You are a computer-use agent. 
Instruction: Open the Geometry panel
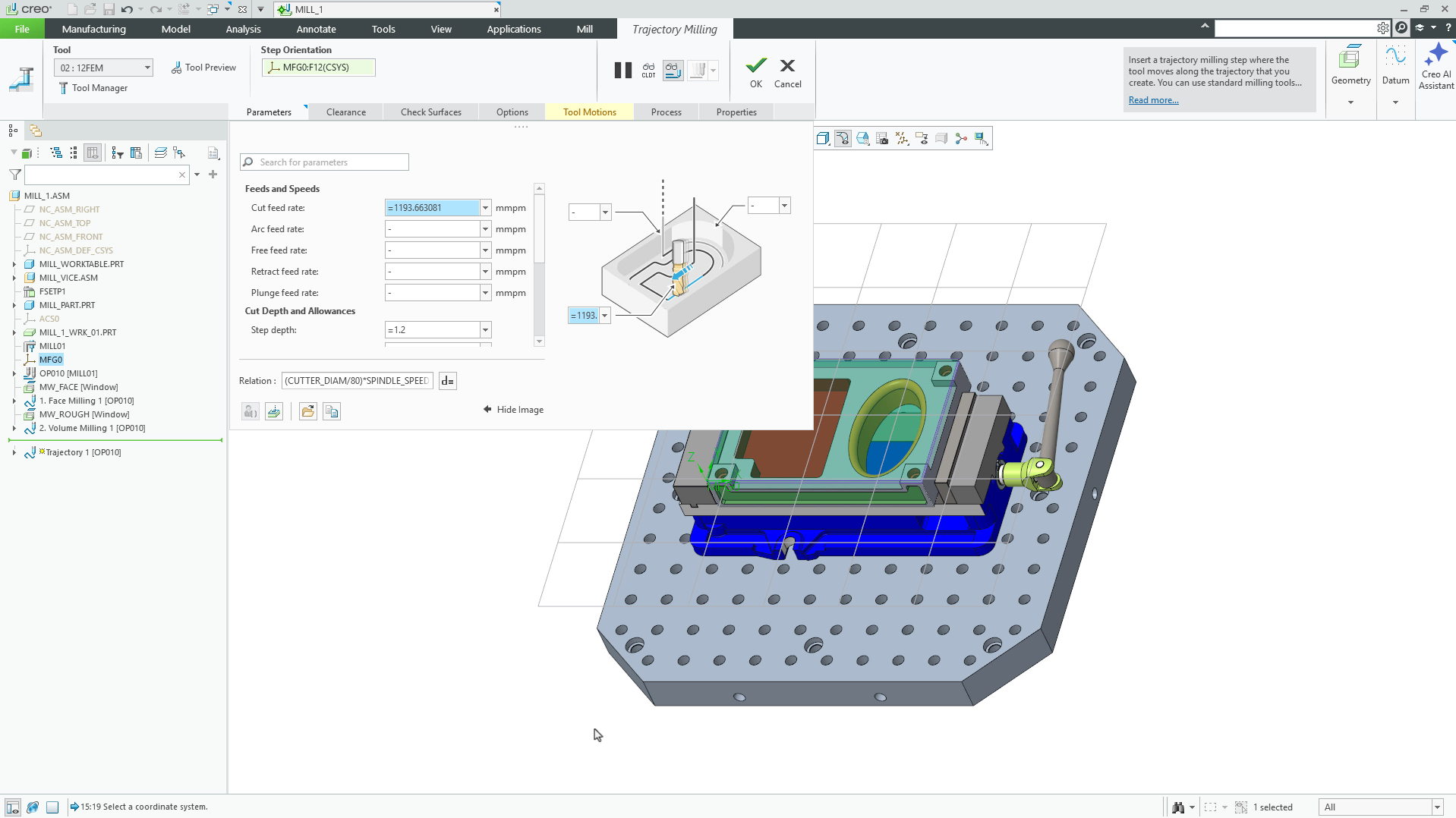(1350, 74)
